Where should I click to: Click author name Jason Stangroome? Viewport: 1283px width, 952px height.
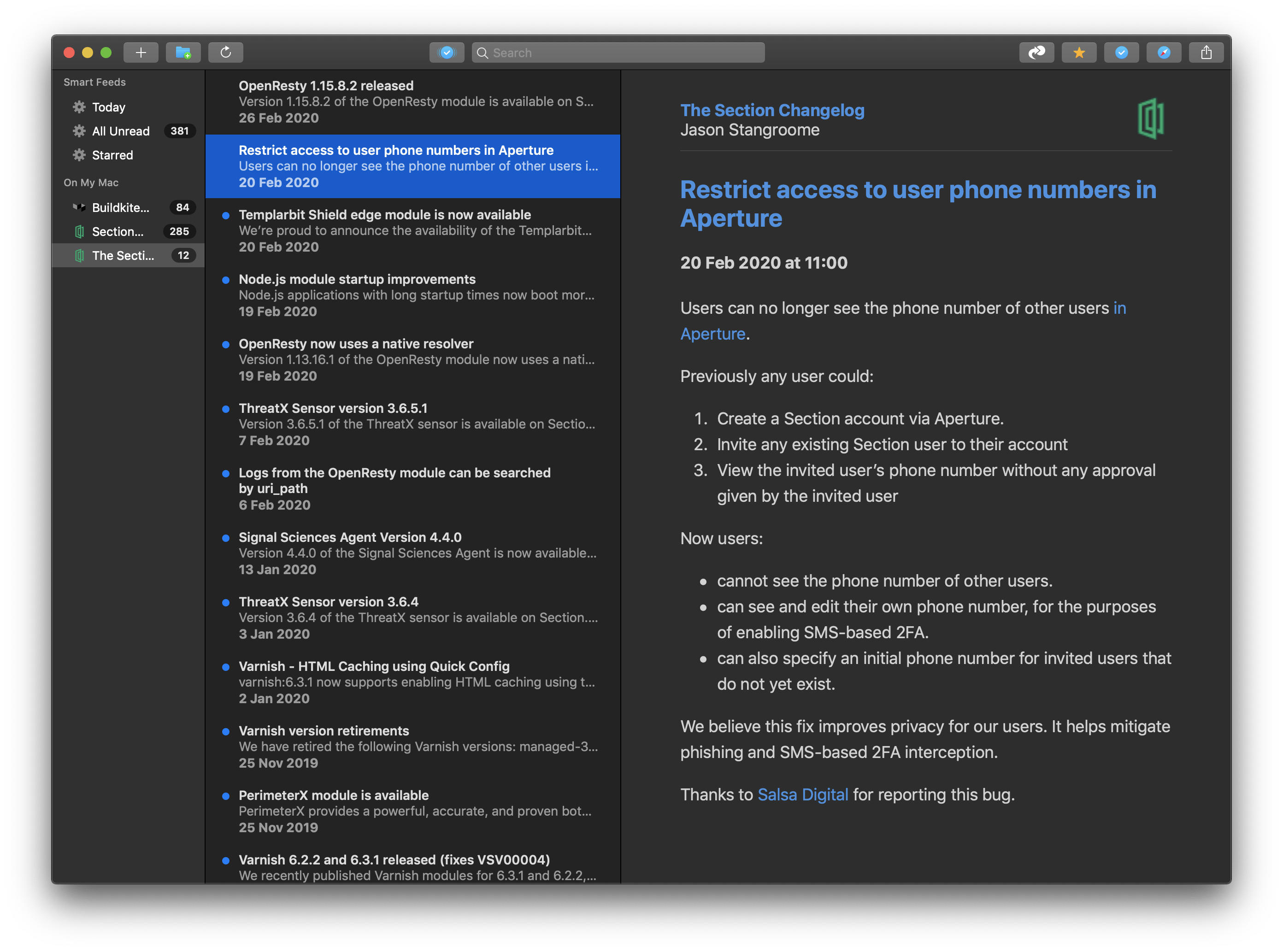point(749,130)
